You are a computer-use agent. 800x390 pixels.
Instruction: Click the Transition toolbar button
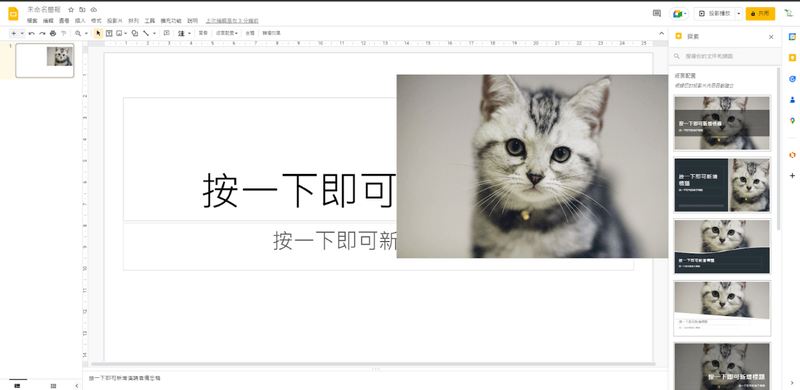[x=271, y=33]
